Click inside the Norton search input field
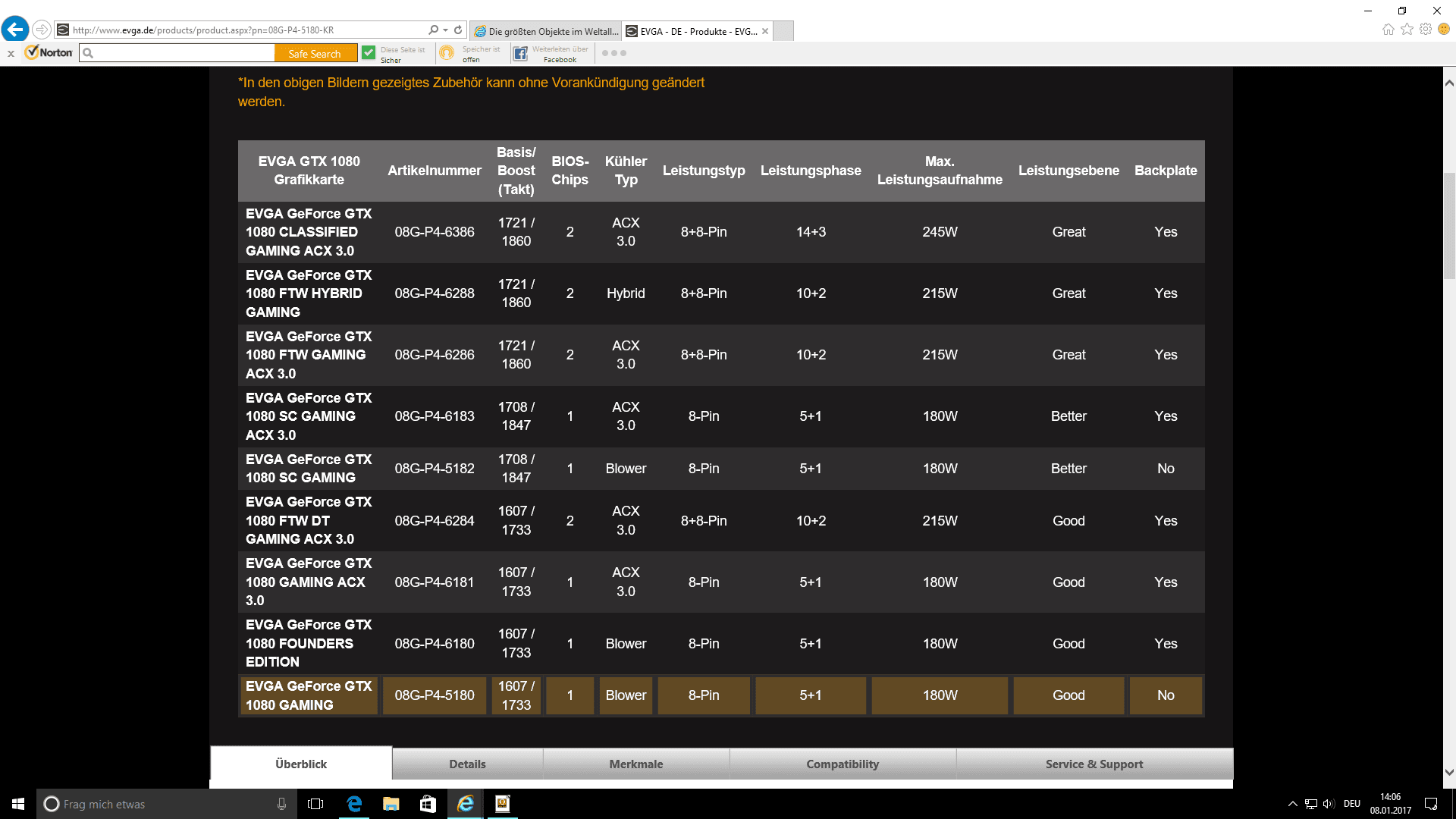 (177, 52)
